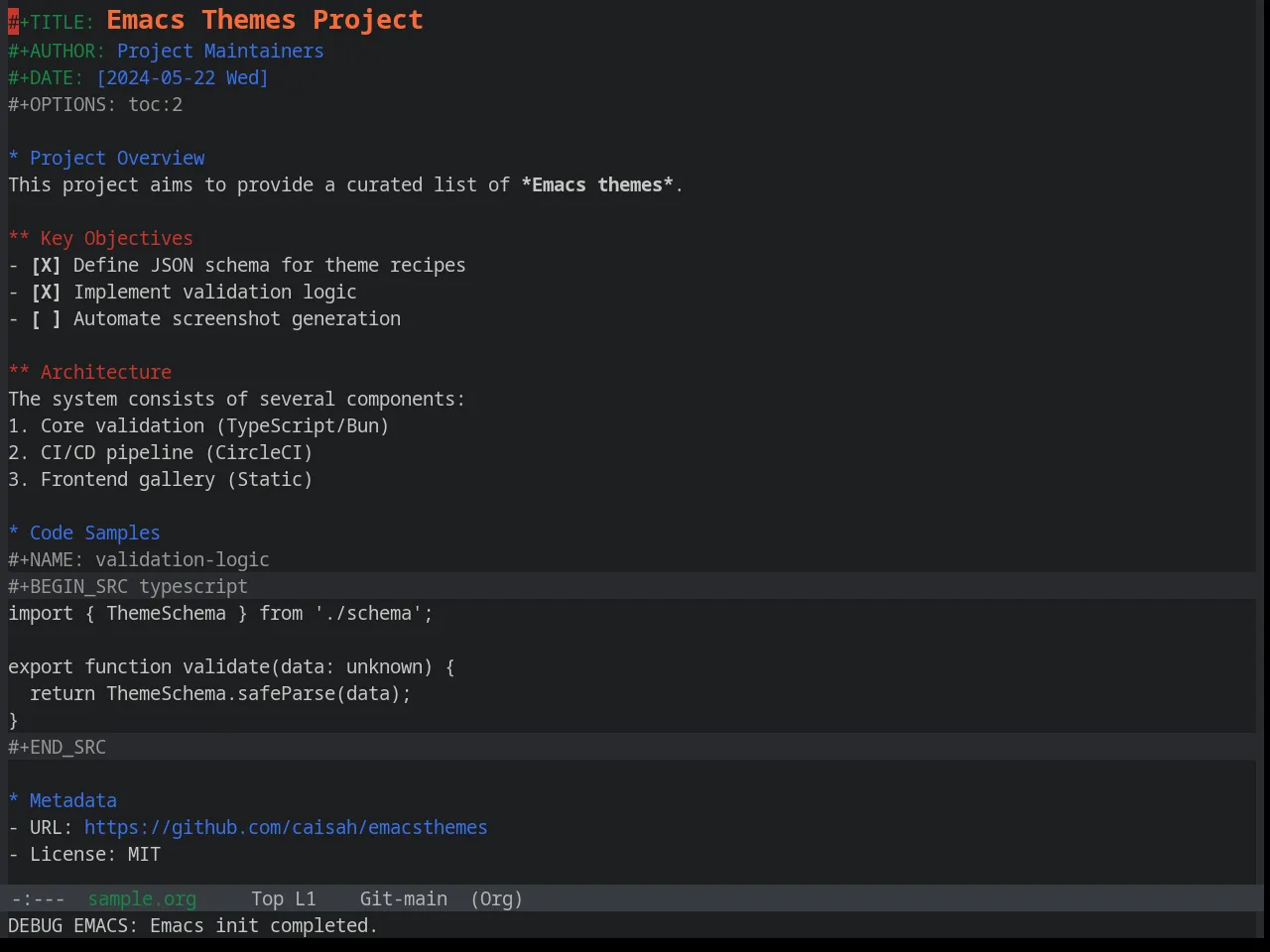Click the 'export function validate' line

click(x=231, y=667)
